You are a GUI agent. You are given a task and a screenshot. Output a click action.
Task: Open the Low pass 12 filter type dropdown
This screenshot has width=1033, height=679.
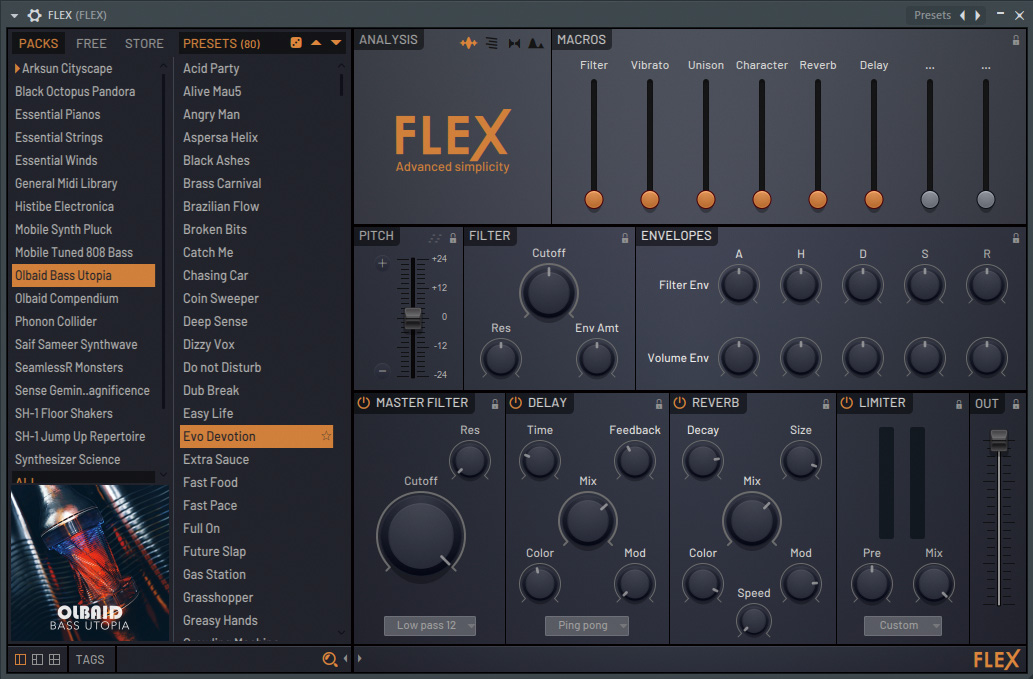(x=430, y=626)
